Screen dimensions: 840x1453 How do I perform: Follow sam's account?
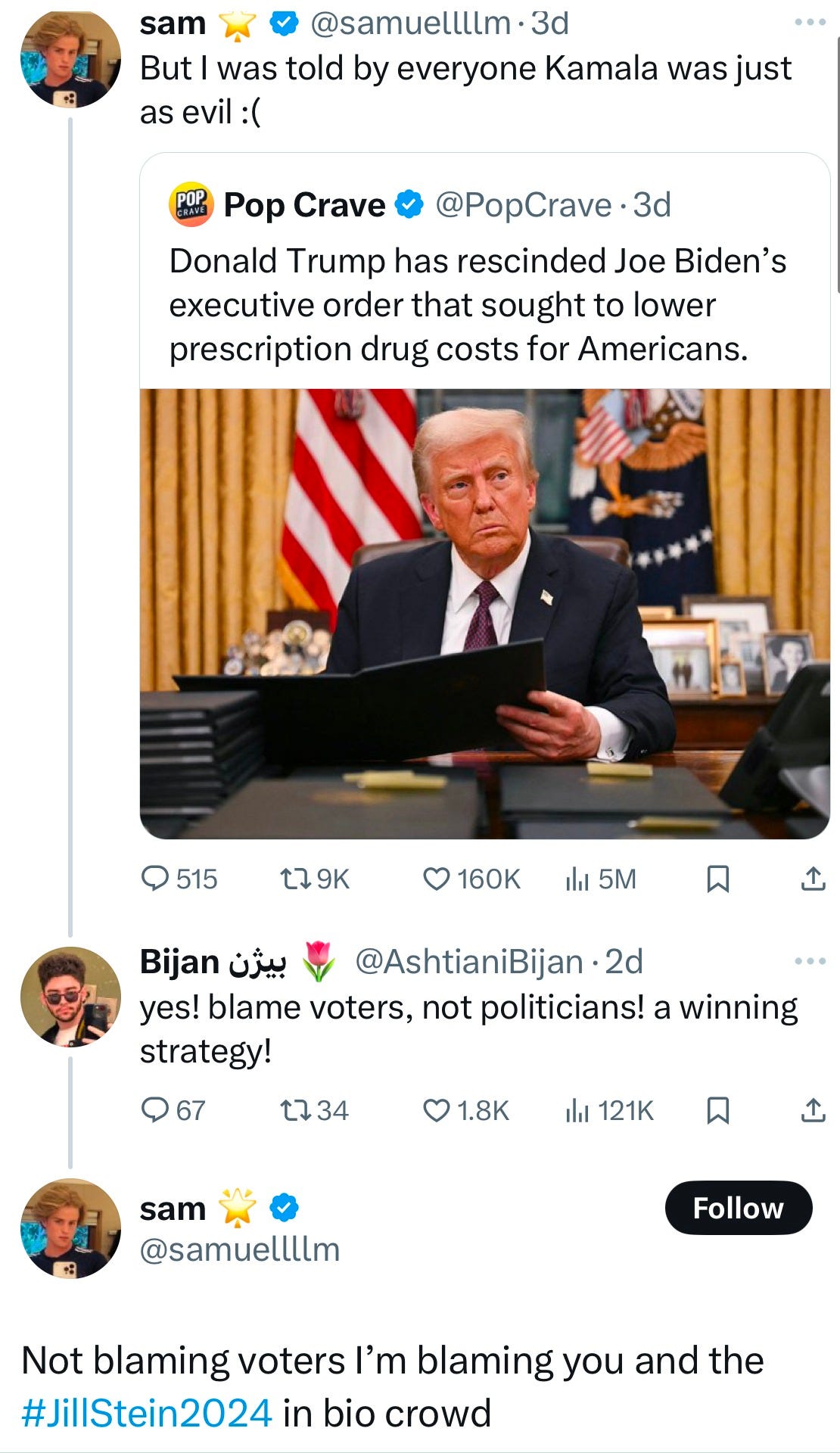click(739, 1208)
